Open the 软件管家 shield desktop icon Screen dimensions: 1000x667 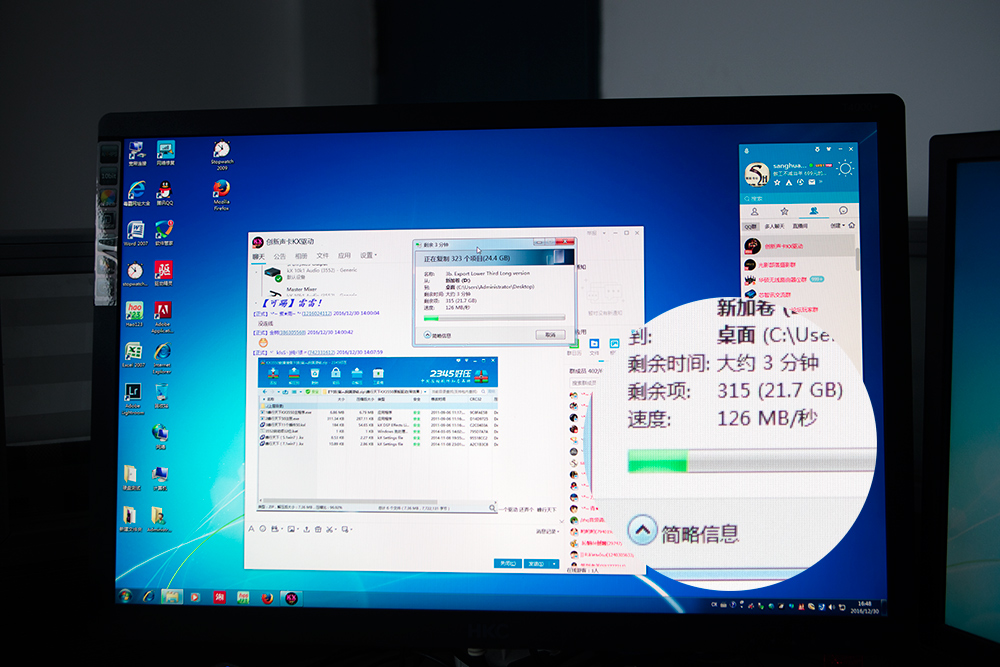click(164, 233)
